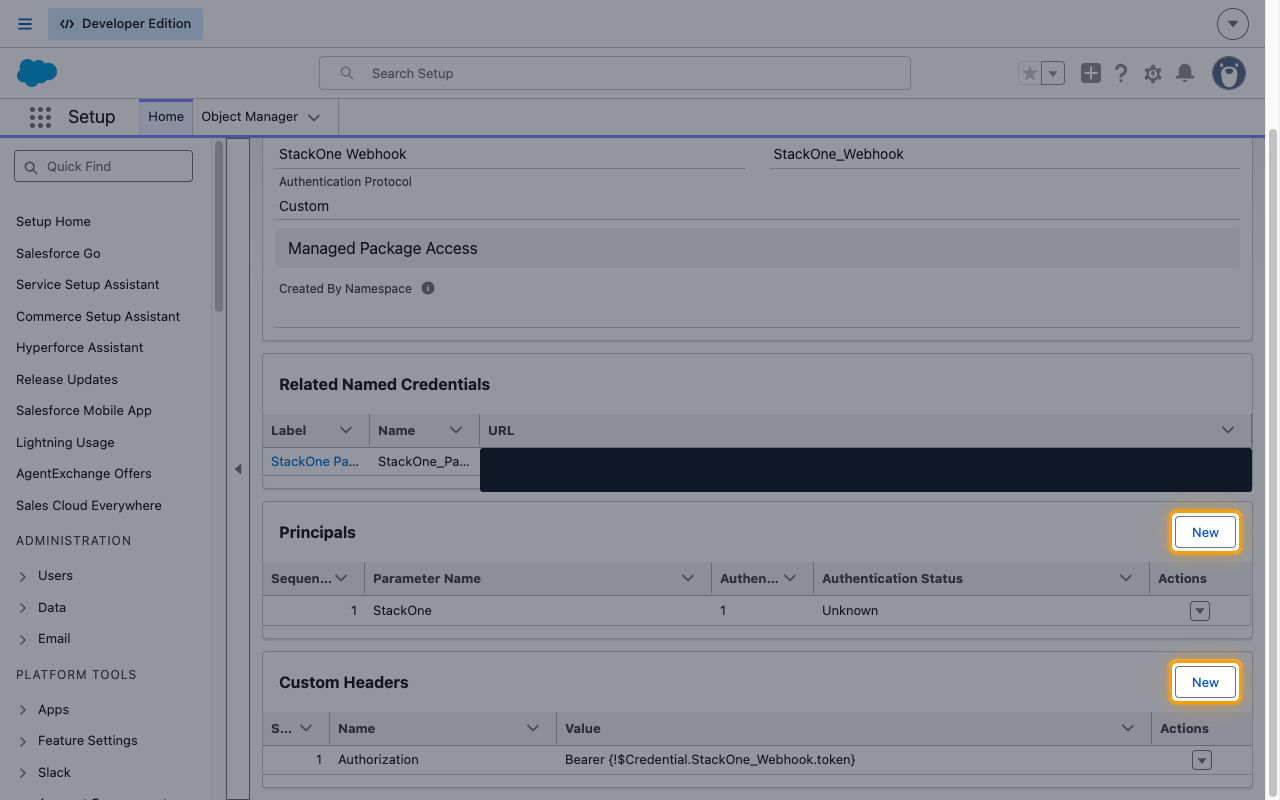
Task: Switch to the Home tab
Action: [166, 116]
